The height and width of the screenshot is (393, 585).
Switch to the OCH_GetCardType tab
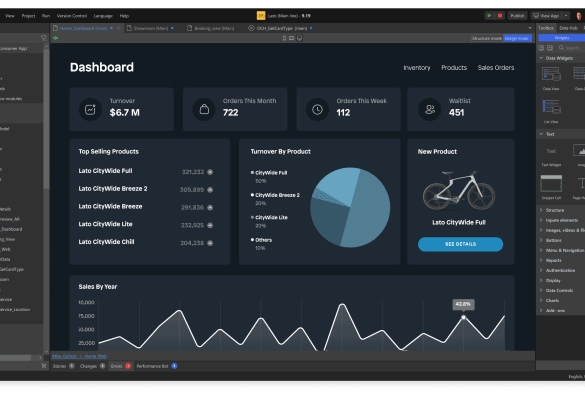[x=281, y=28]
